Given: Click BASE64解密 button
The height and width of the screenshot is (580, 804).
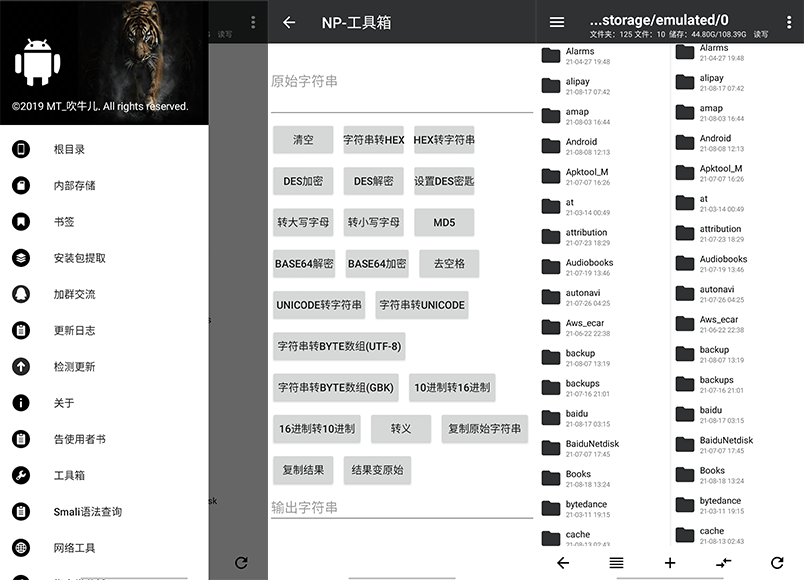Looking at the screenshot, I should coord(304,264).
